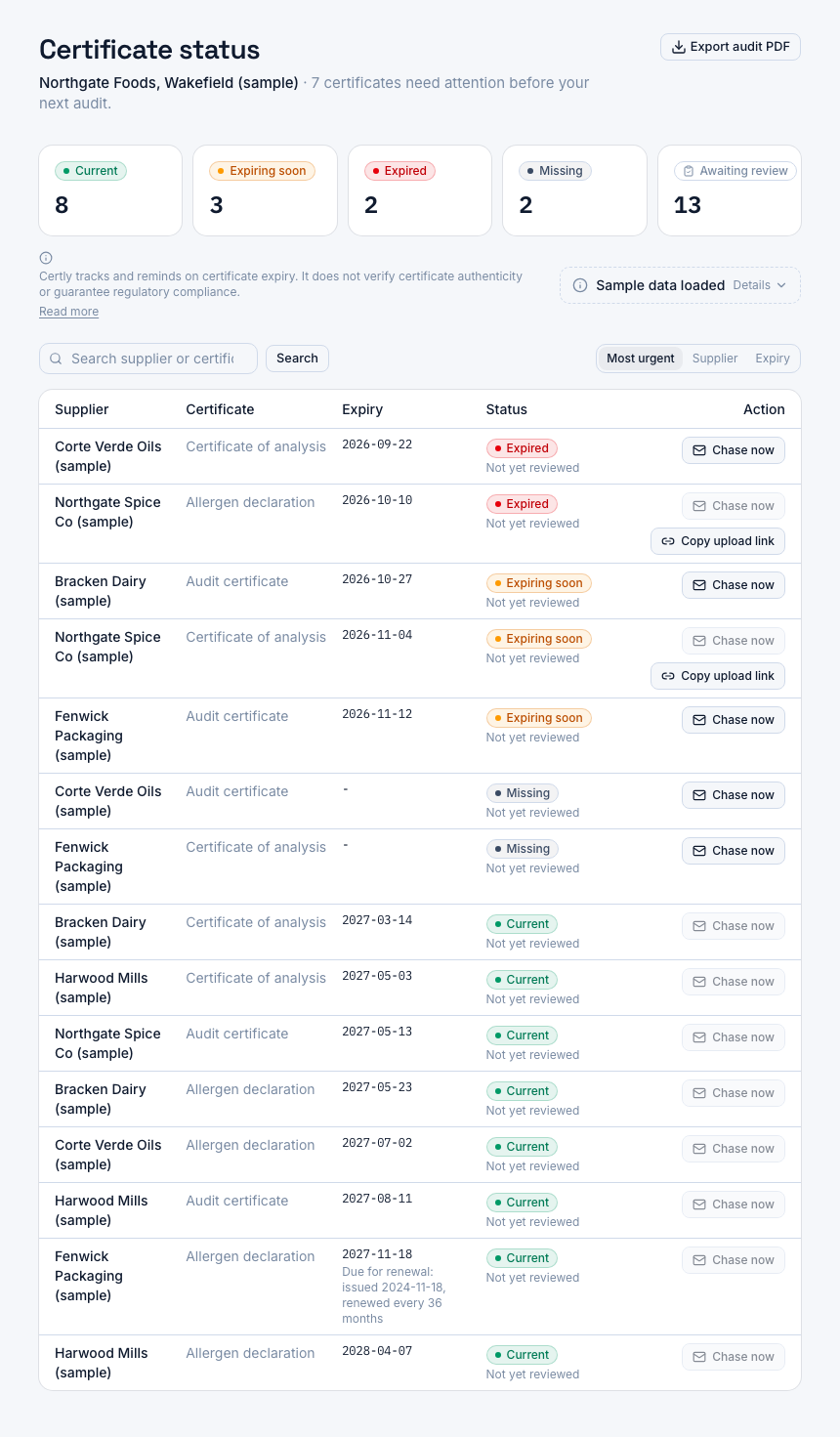The width and height of the screenshot is (840, 1437).
Task: Click the envelope icon for Corte Verde Oils Certificate of analysis
Action: tap(699, 450)
